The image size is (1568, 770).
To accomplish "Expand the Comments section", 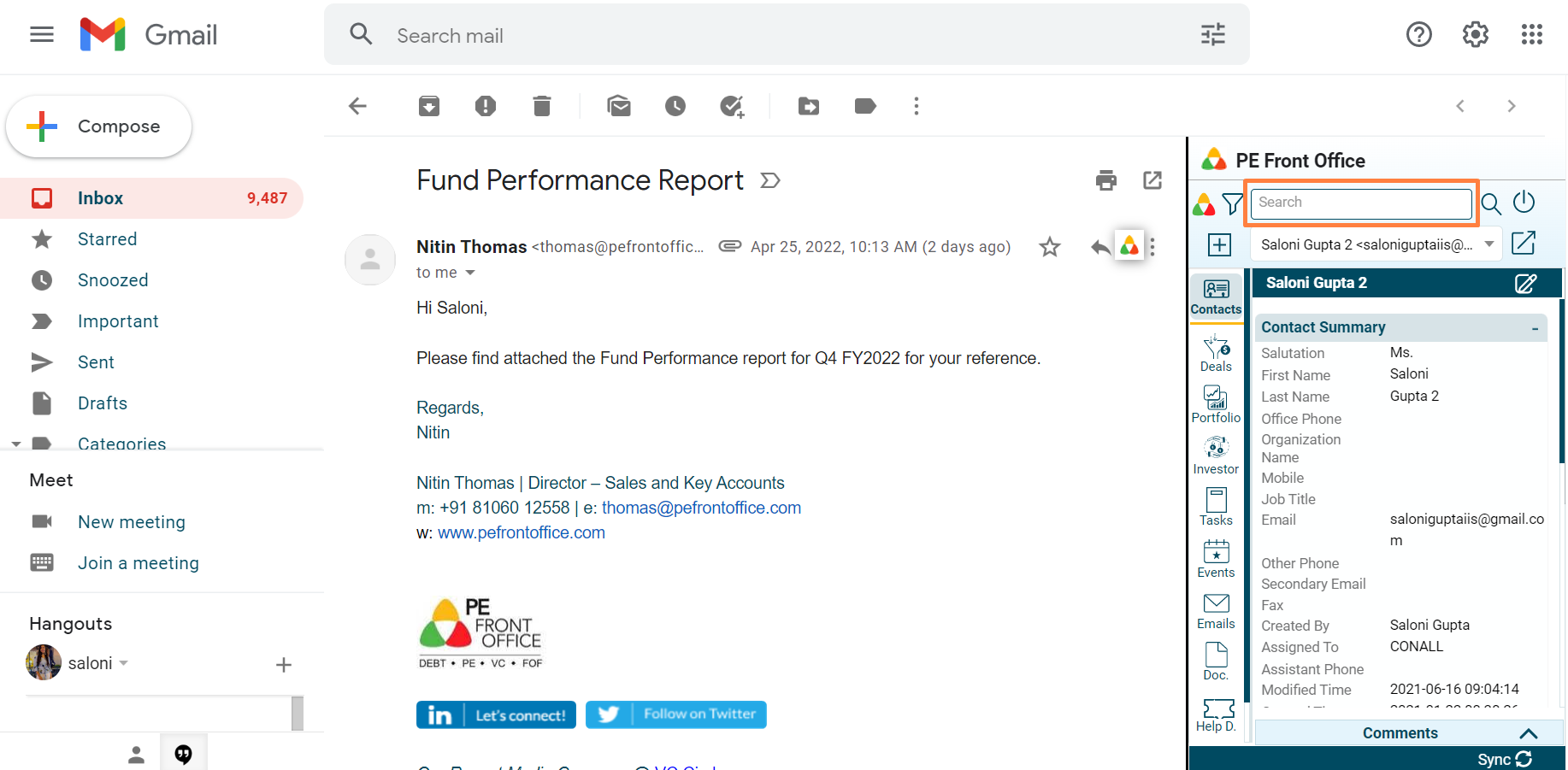I will point(1528,733).
